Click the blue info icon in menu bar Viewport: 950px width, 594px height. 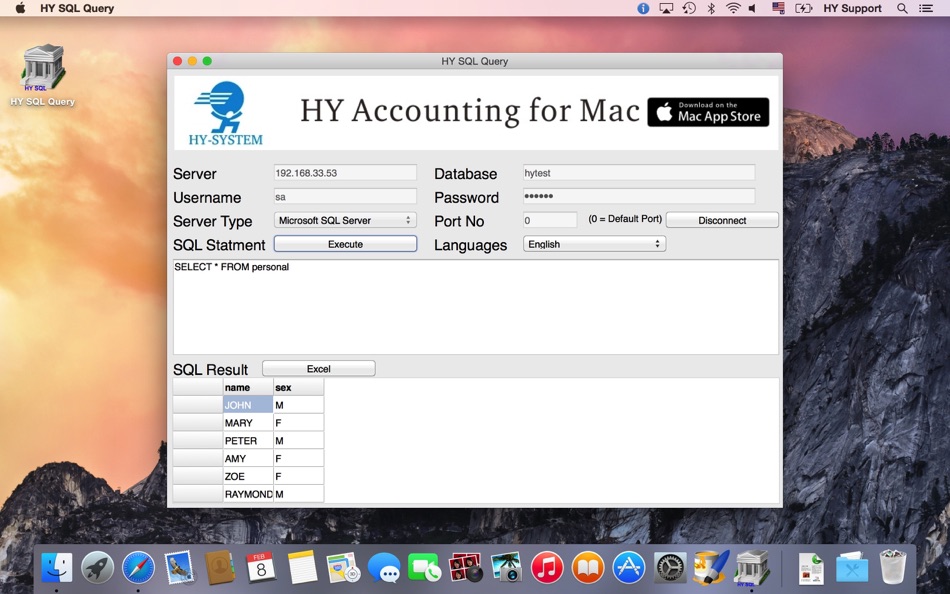[643, 8]
